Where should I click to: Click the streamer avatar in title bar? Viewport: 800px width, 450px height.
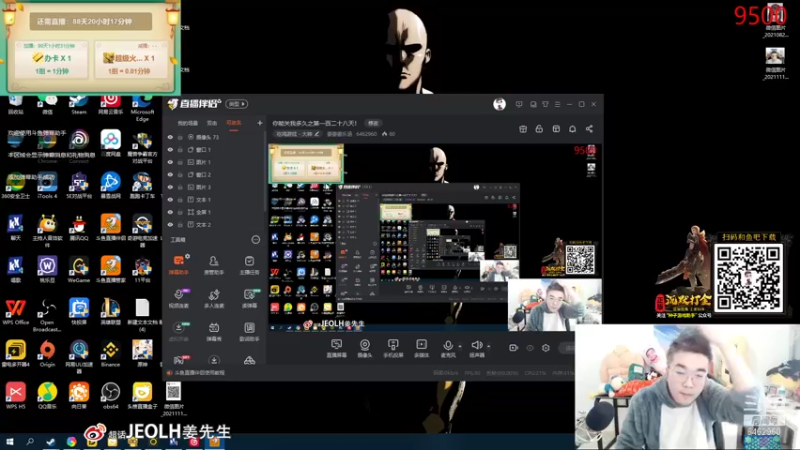pyautogui.click(x=499, y=104)
